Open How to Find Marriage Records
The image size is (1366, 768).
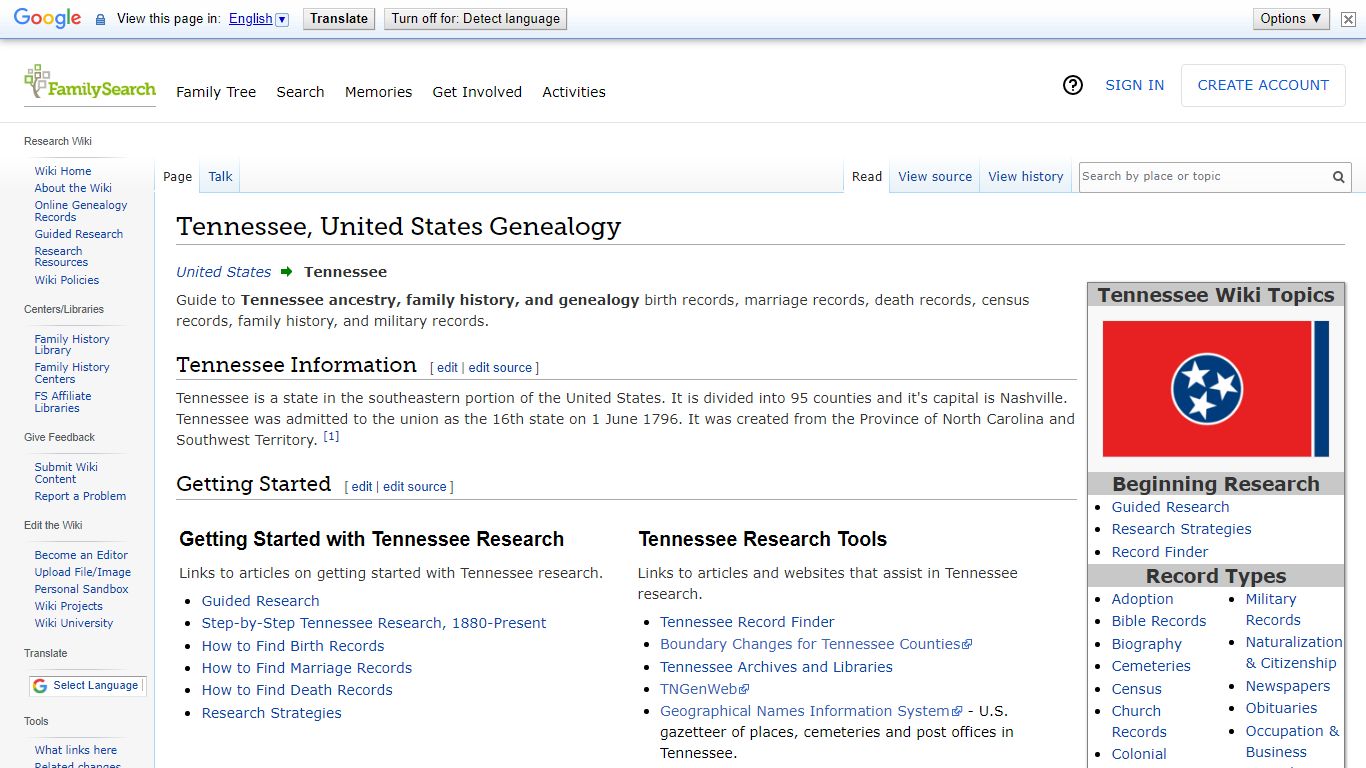point(307,668)
